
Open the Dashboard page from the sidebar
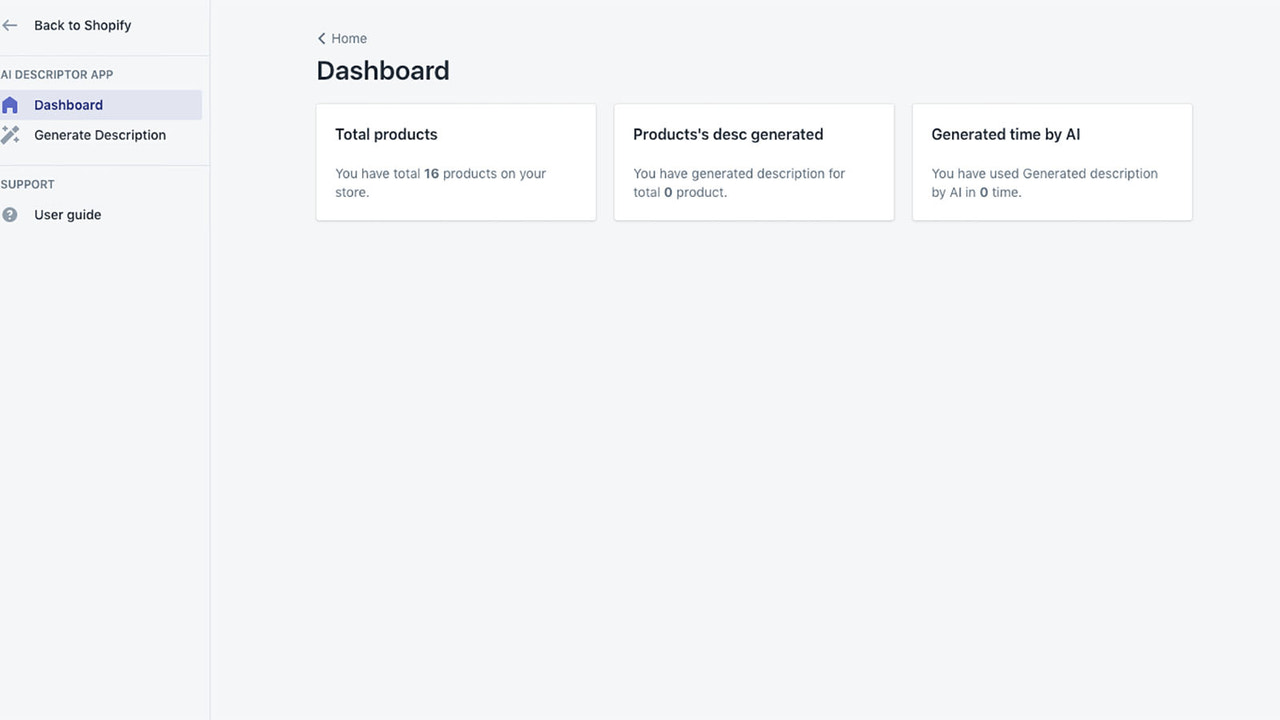click(x=68, y=104)
